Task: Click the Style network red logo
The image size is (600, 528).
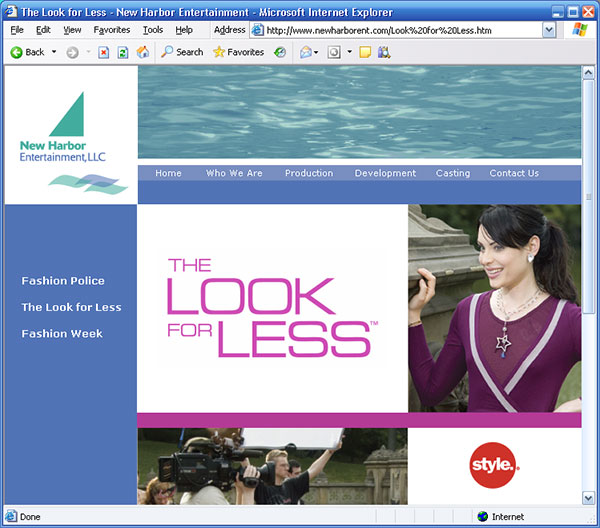Action: (x=494, y=465)
